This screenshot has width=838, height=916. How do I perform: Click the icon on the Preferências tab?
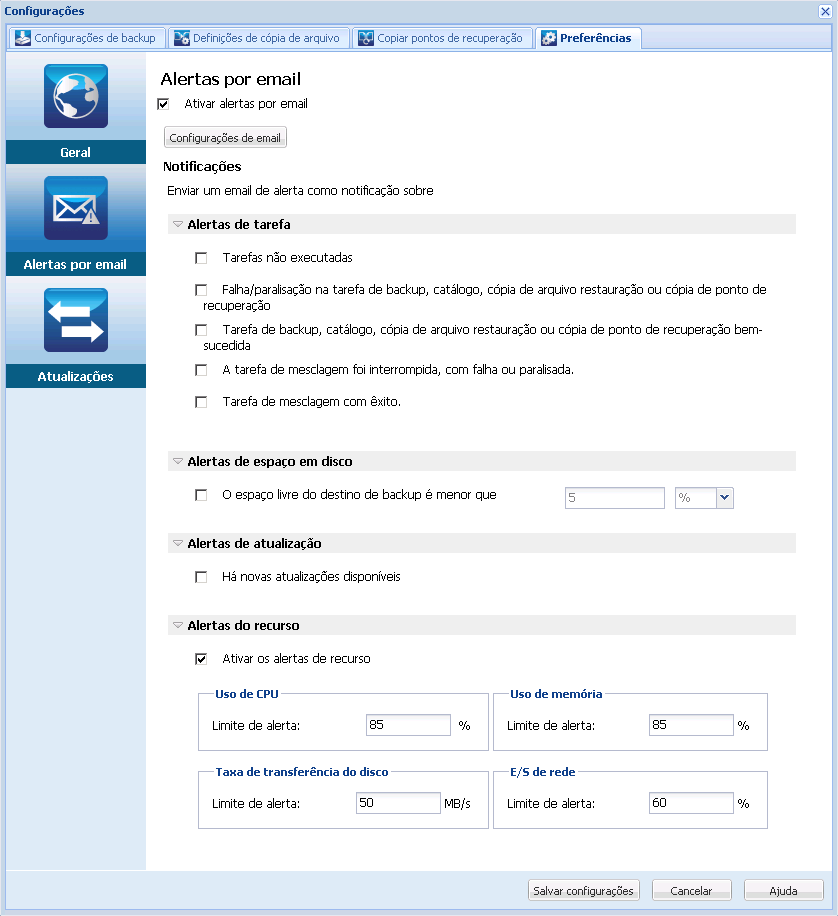(547, 37)
